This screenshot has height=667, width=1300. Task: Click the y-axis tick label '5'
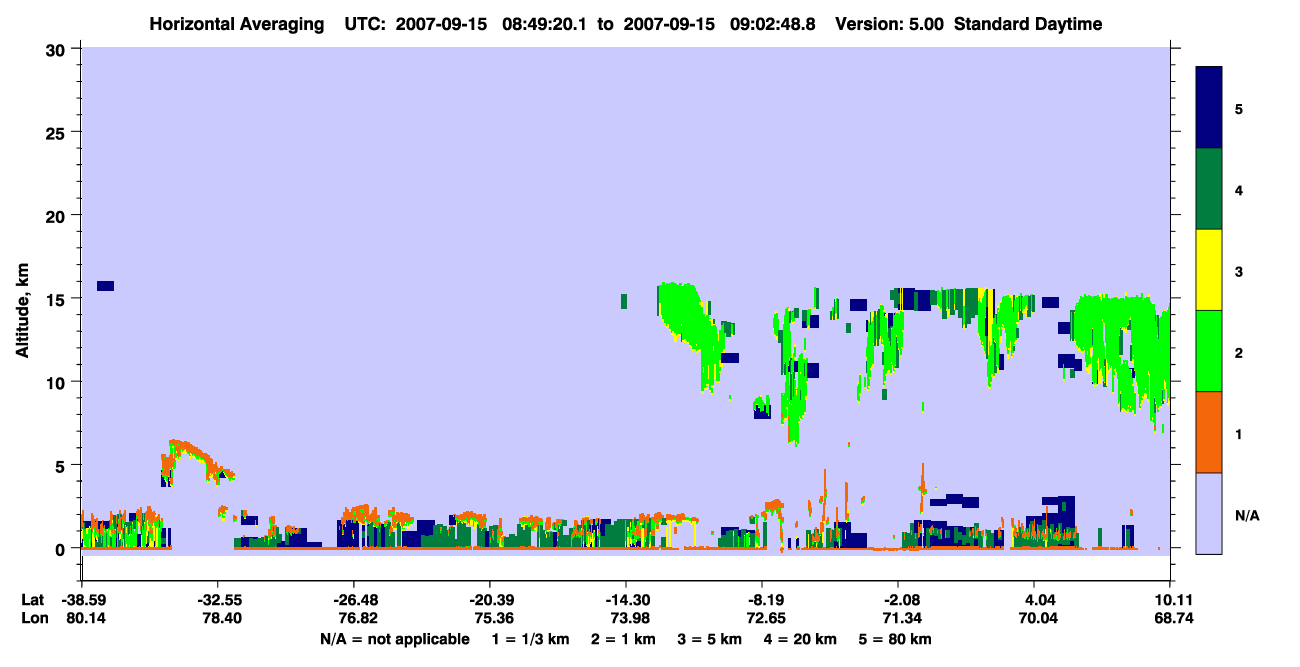coord(62,465)
